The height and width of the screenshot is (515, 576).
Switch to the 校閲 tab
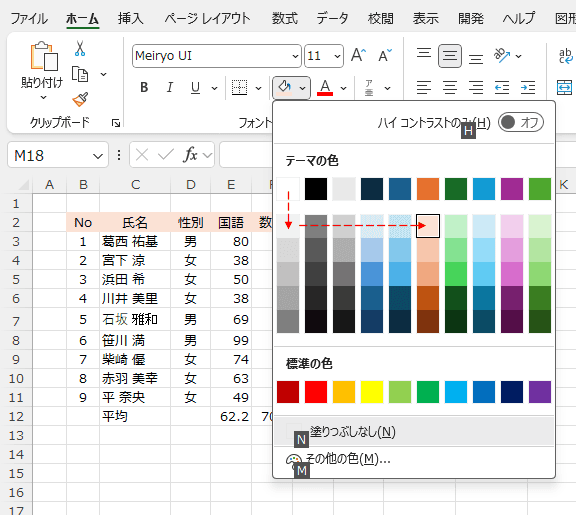pos(381,18)
